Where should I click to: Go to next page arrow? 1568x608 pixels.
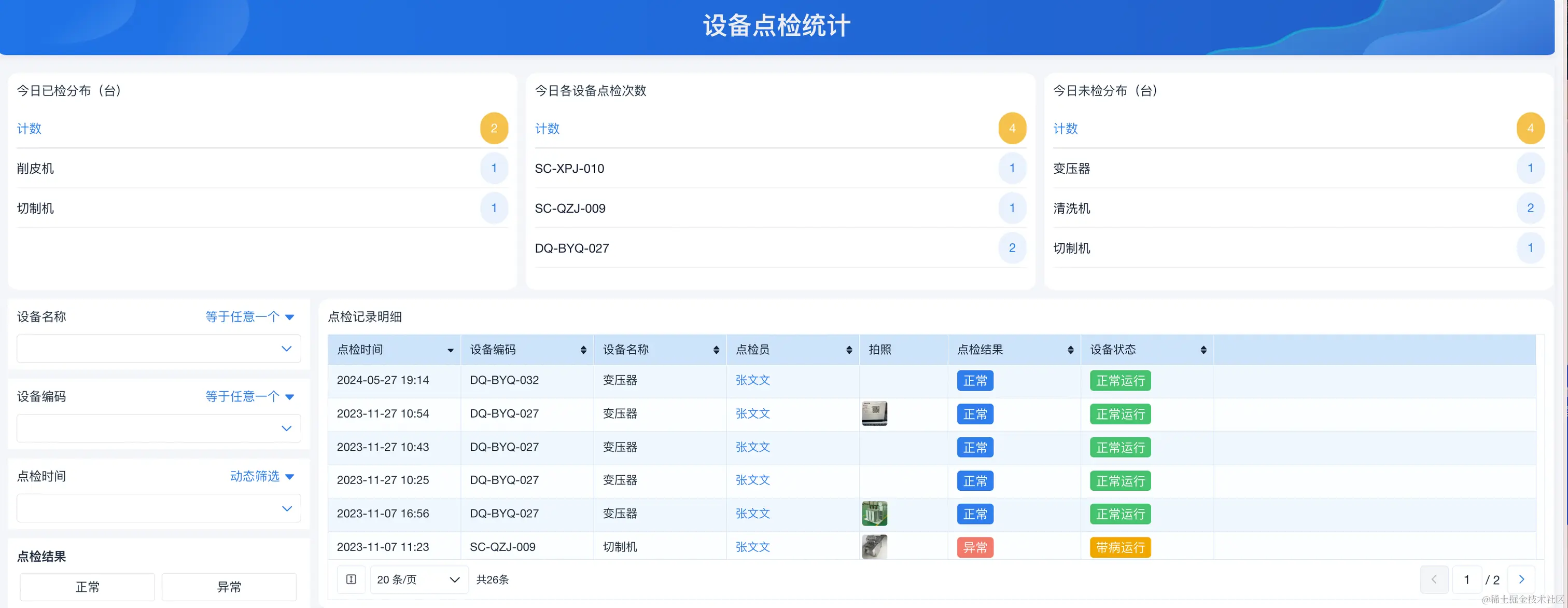[x=1521, y=579]
